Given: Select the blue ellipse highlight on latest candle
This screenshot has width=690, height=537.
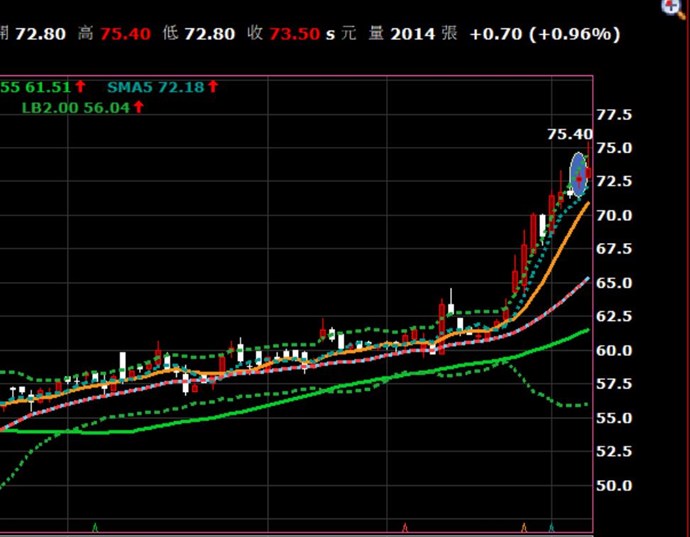Looking at the screenshot, I should [x=578, y=174].
